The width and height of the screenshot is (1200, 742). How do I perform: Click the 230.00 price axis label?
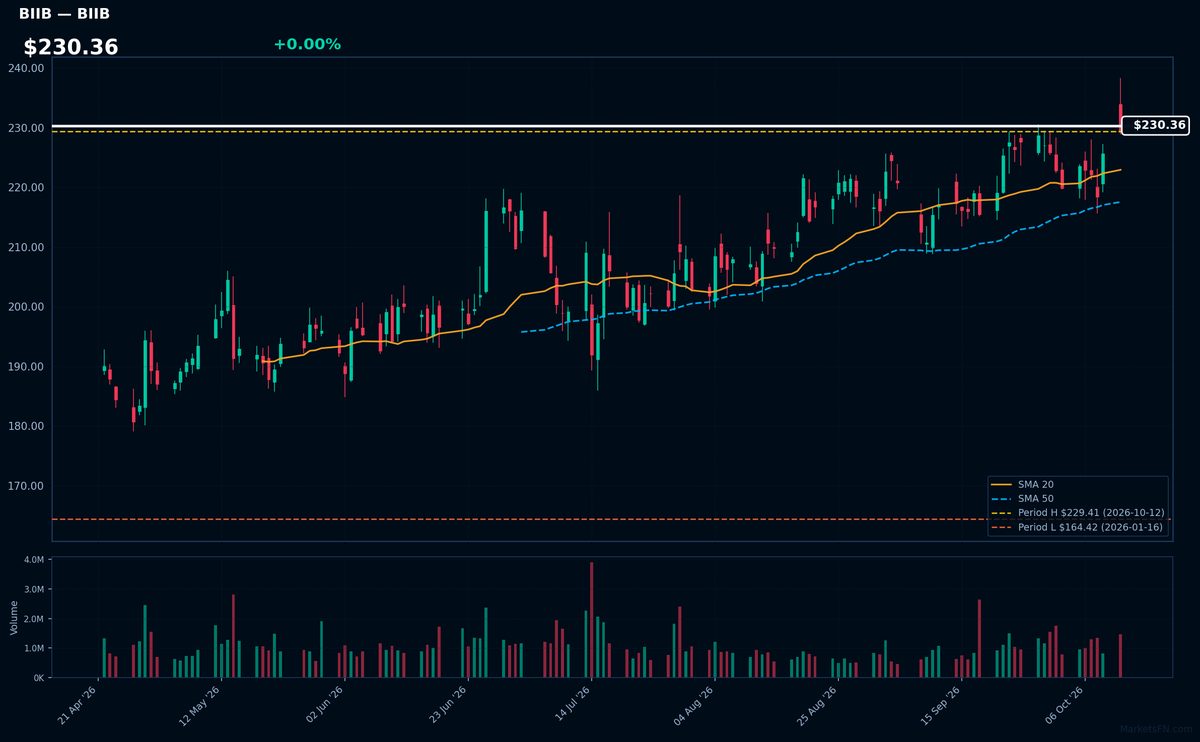(x=26, y=128)
